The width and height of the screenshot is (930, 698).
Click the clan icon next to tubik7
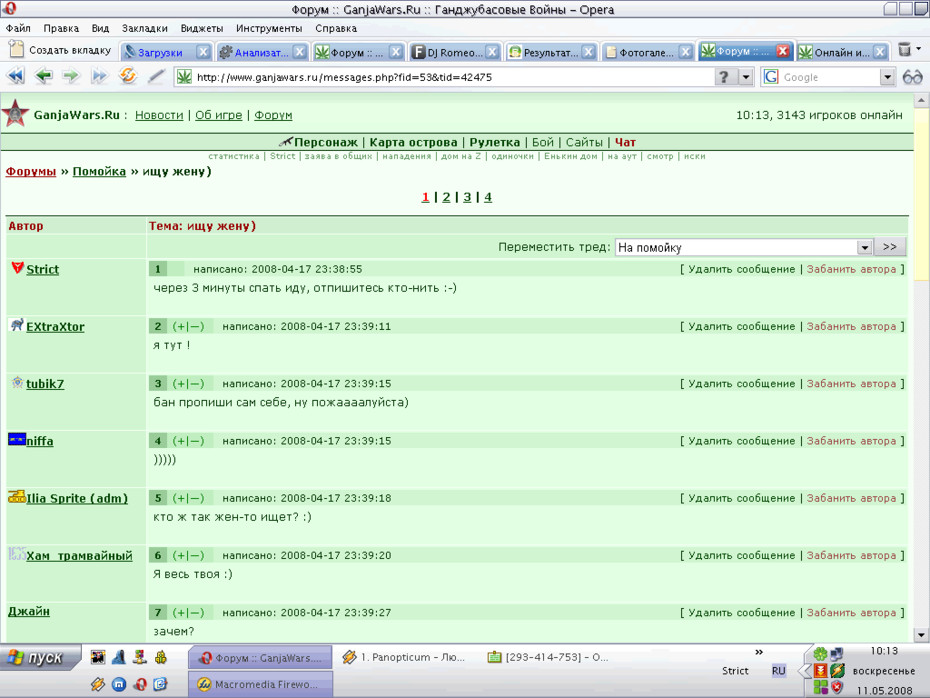18,382
